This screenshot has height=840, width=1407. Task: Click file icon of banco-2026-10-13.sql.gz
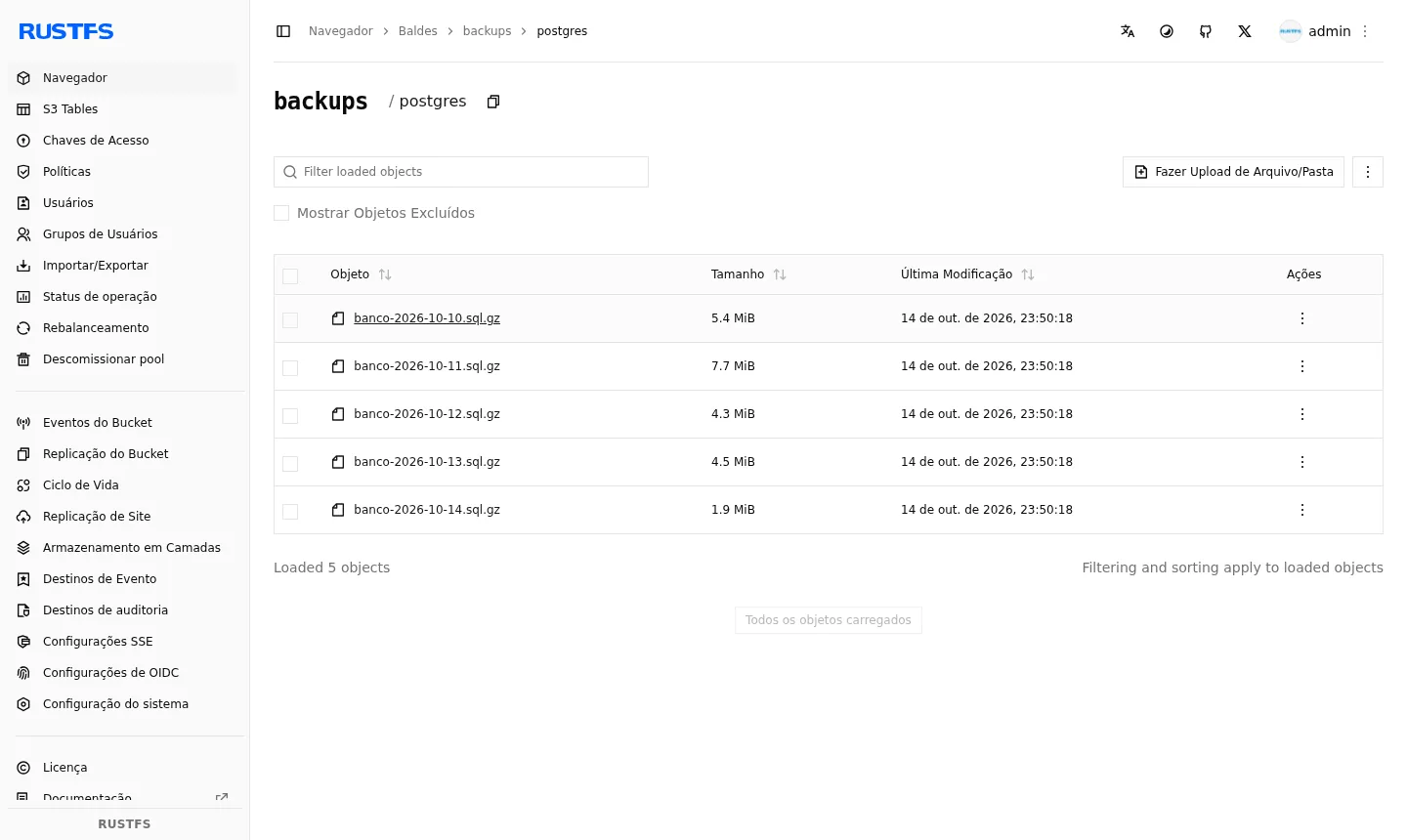coord(338,462)
